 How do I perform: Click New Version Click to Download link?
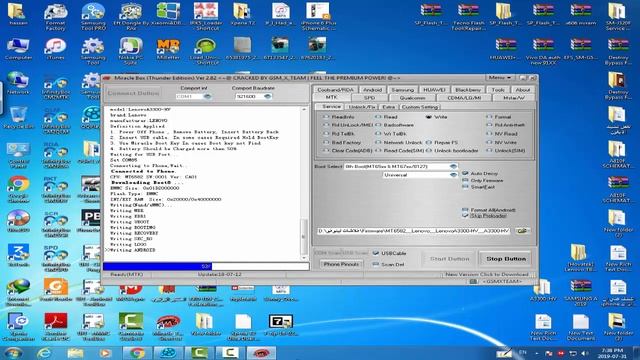pyautogui.click(x=487, y=274)
